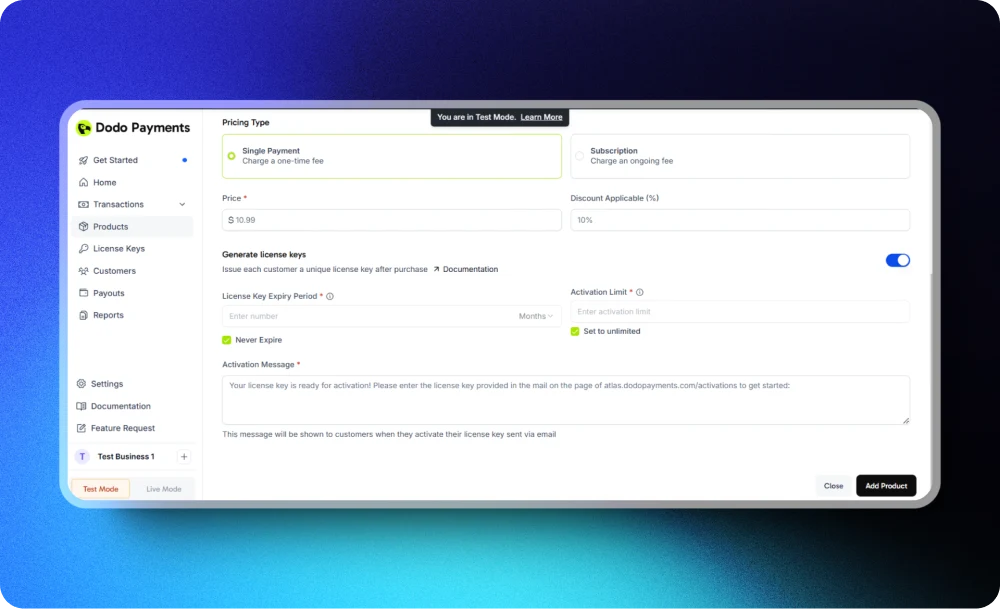Check the Never Expire checkbox
Viewport: 1000px width, 609px height.
226,339
